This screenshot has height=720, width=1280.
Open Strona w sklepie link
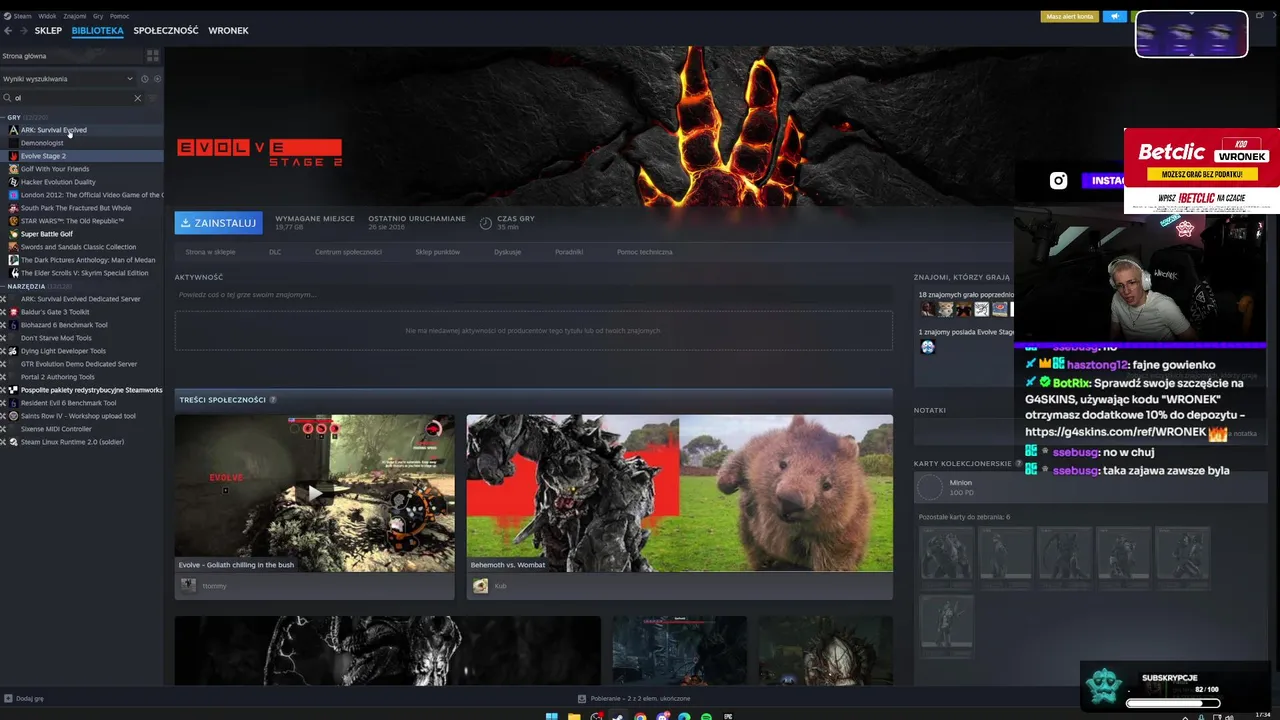click(210, 252)
